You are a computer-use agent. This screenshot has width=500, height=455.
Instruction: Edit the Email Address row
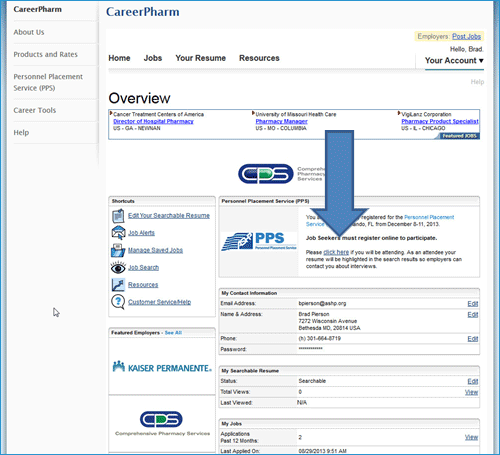[473, 304]
